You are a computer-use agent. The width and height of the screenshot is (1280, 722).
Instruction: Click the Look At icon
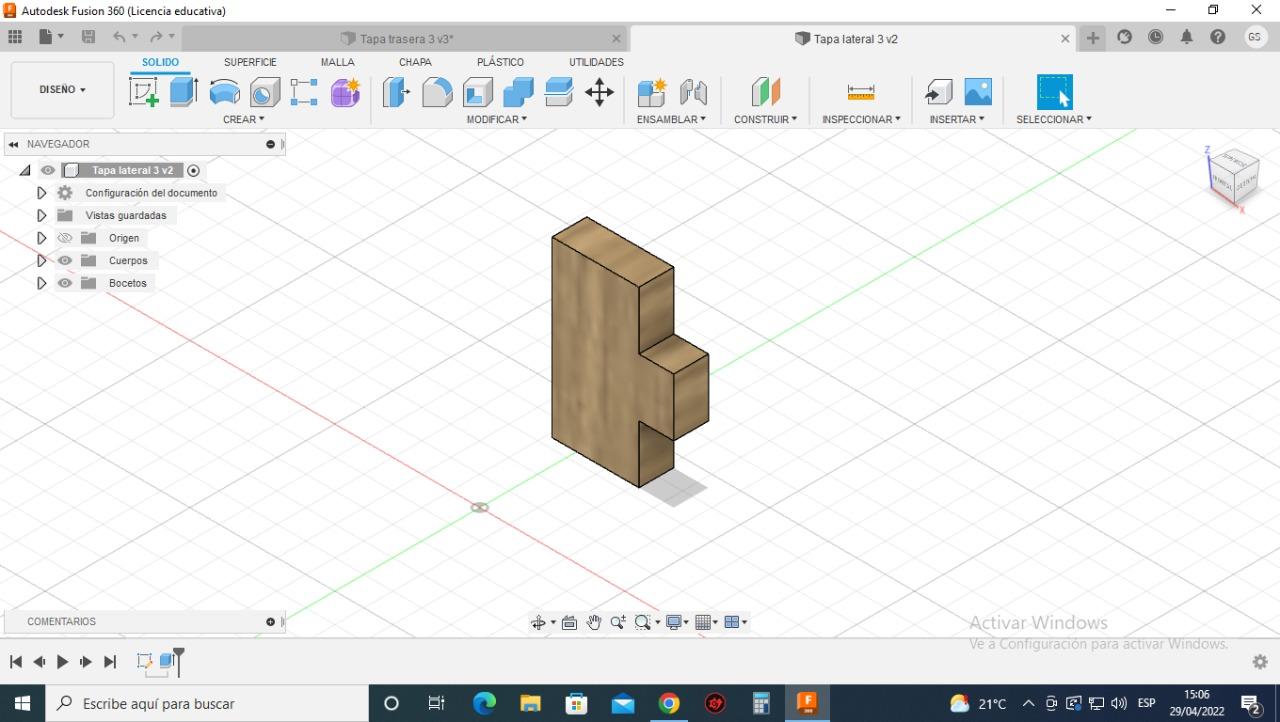pos(569,622)
